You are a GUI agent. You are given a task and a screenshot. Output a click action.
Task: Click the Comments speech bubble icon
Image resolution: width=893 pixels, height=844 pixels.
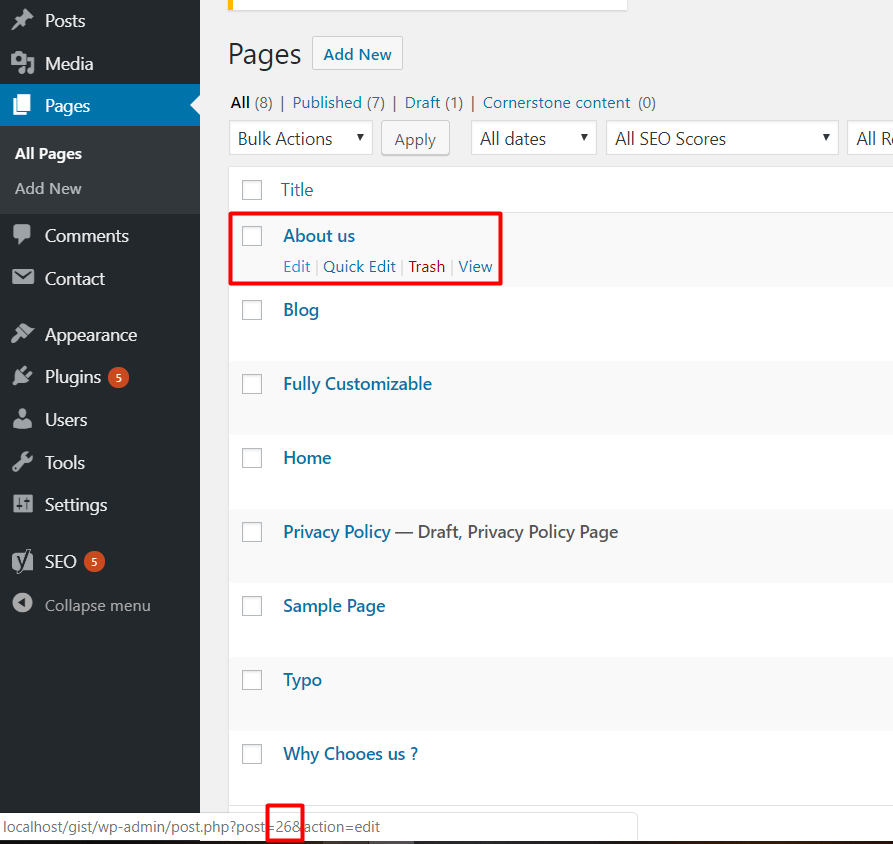[22, 235]
